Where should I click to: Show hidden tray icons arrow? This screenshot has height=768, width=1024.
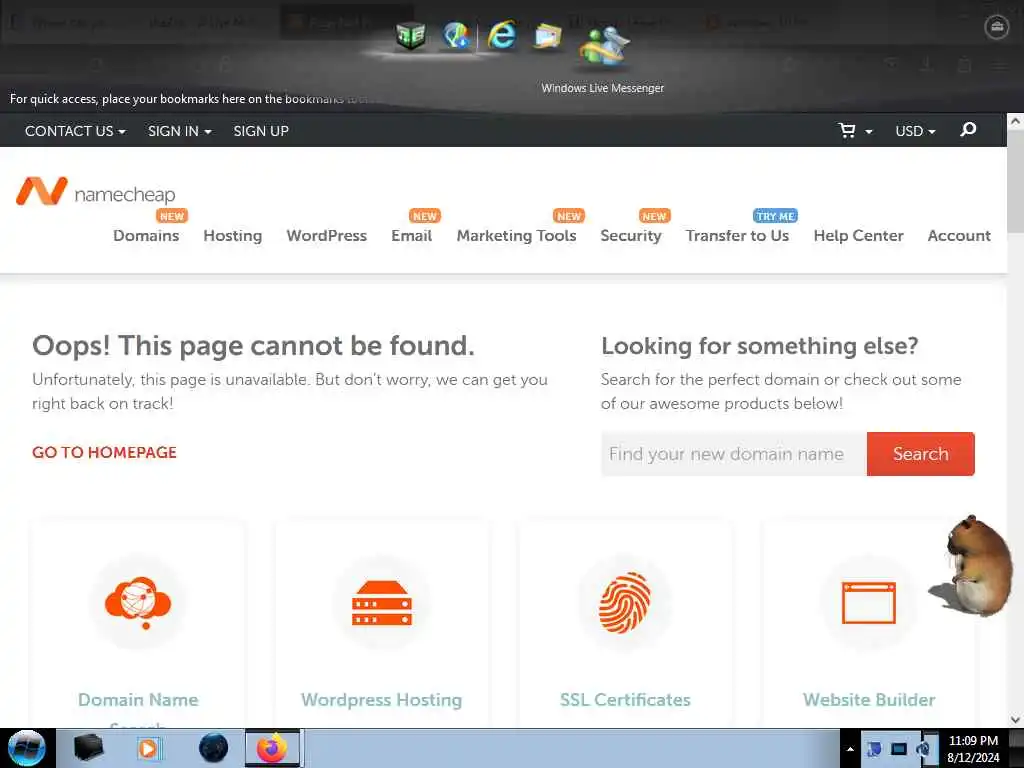click(850, 749)
